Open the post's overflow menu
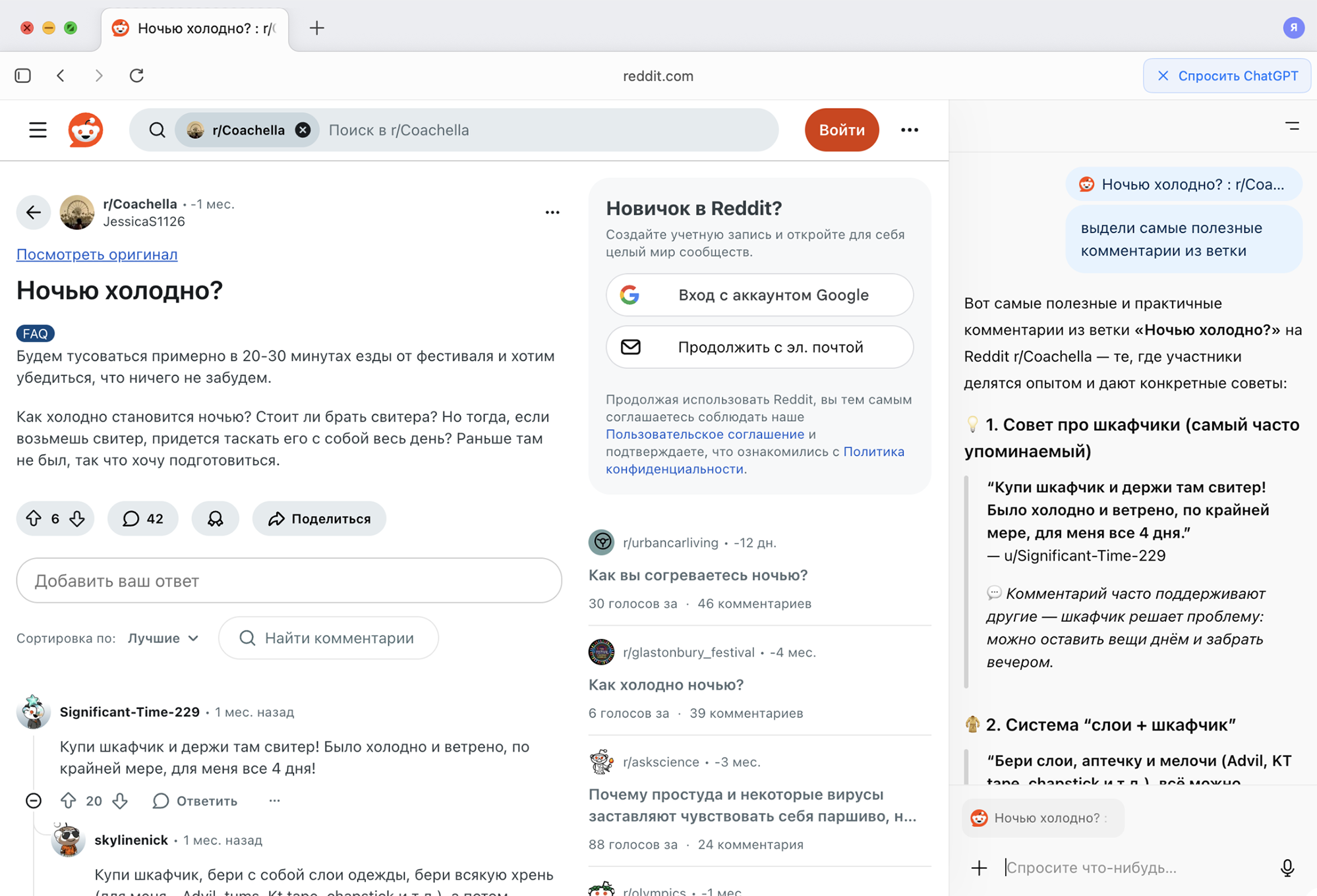The image size is (1317, 896). [553, 211]
